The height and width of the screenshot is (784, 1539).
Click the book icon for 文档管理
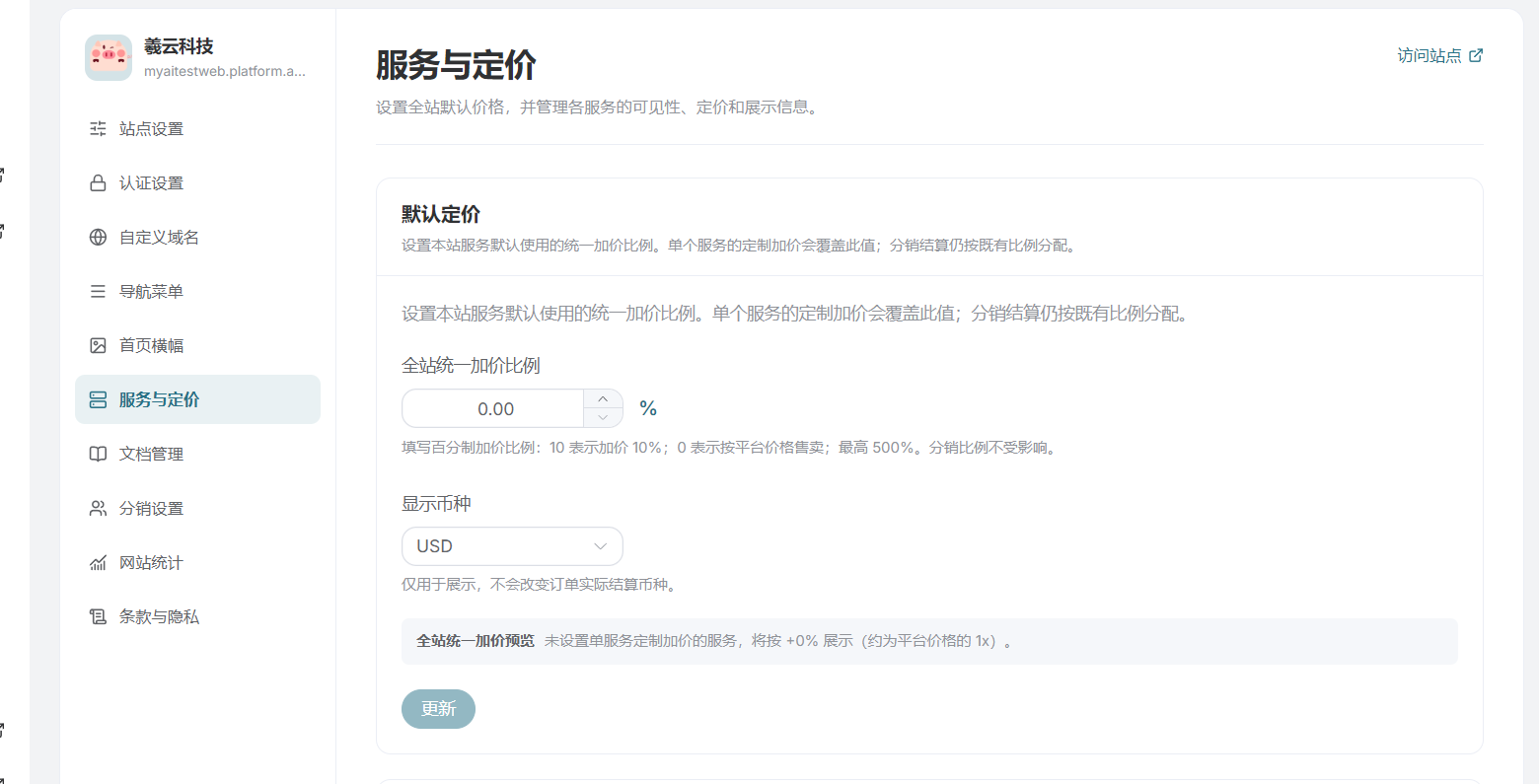coord(98,455)
